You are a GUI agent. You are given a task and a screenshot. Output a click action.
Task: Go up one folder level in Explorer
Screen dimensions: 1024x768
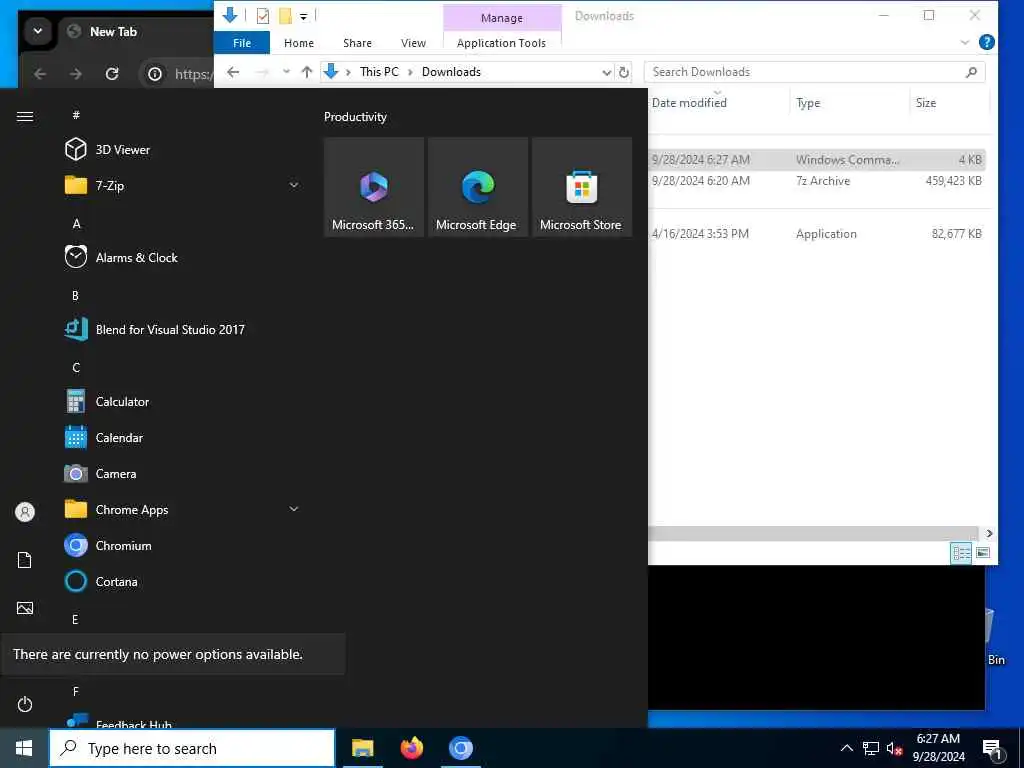click(x=306, y=72)
